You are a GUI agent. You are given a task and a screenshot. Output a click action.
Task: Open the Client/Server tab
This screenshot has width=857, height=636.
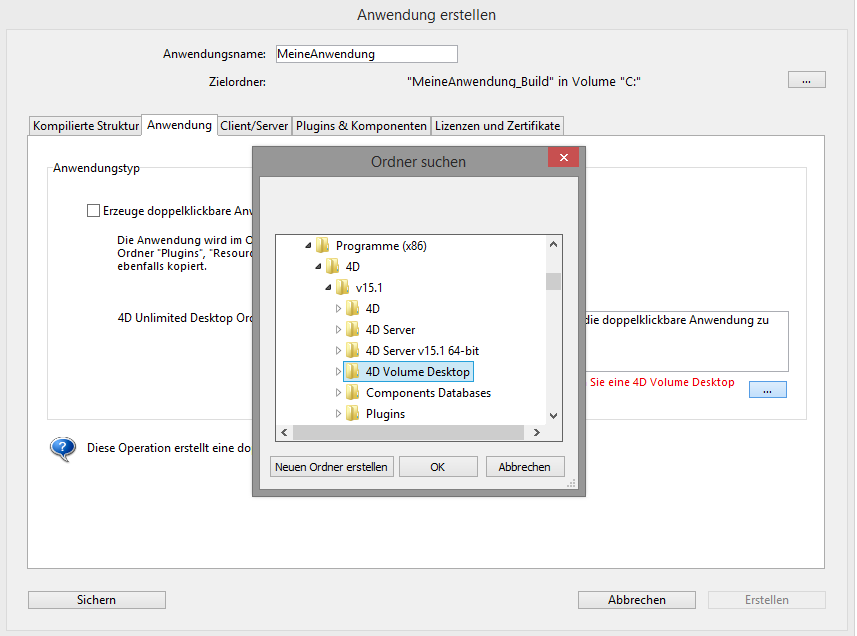(x=254, y=126)
